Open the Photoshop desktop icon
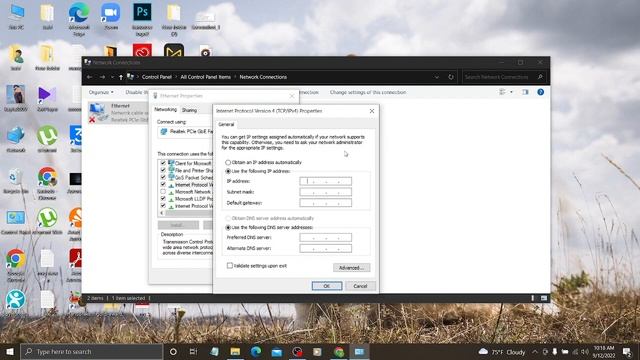The width and height of the screenshot is (640, 360). pos(142,18)
